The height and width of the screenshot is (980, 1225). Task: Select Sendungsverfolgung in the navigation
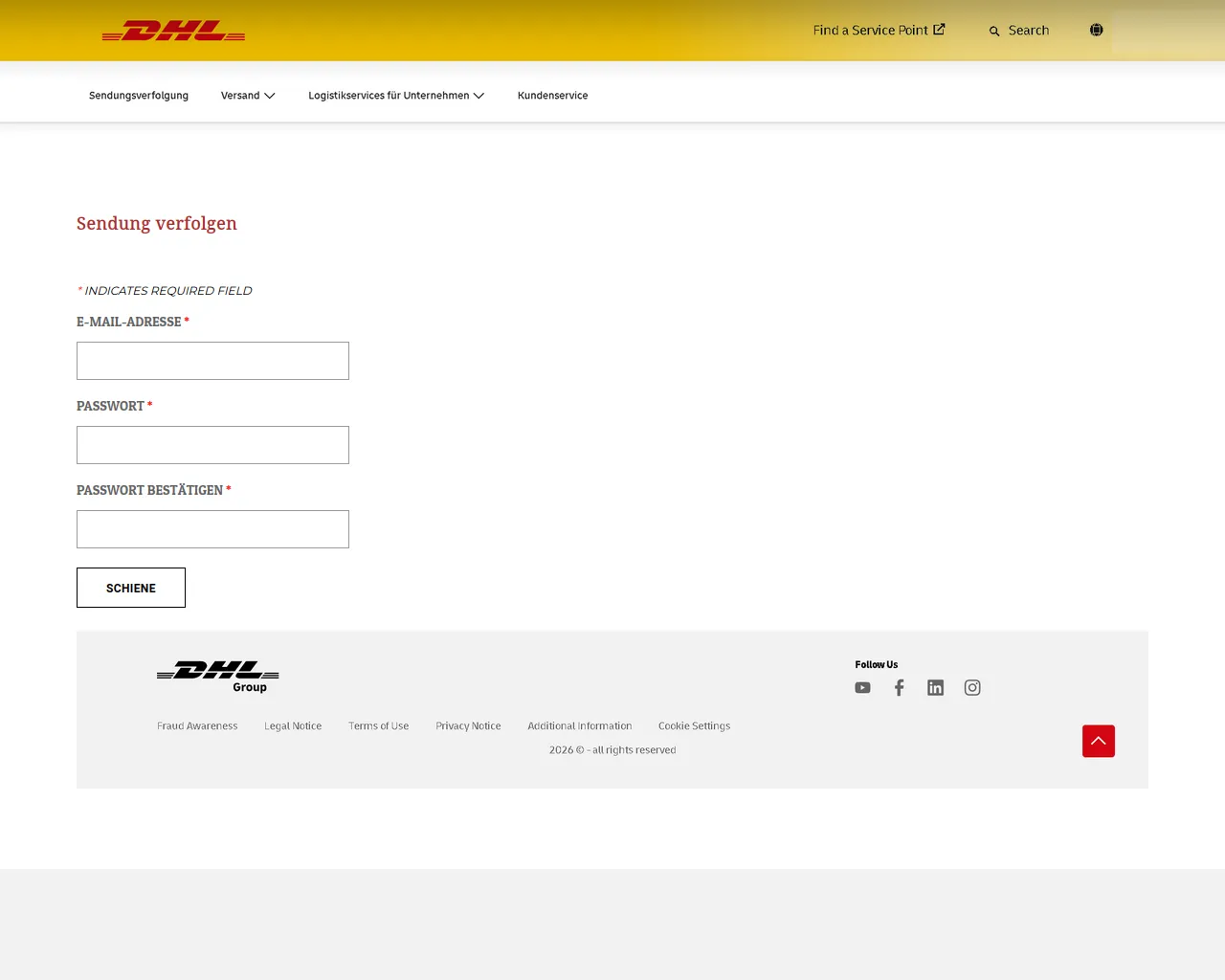tap(138, 96)
